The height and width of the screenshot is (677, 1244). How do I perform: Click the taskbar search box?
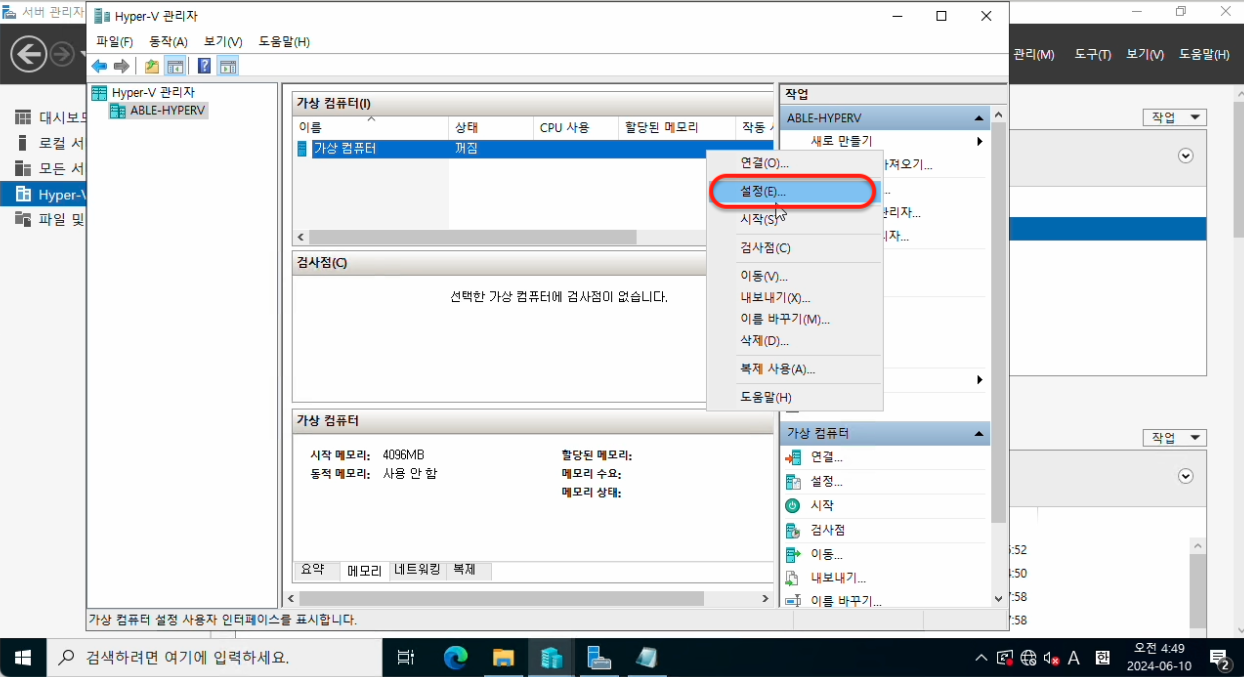214,658
